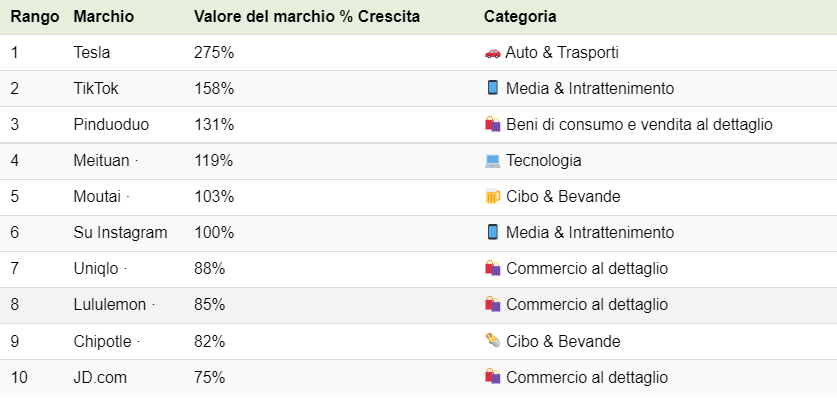
Task: Click the Pinduoduo brand name
Action: coord(111,124)
